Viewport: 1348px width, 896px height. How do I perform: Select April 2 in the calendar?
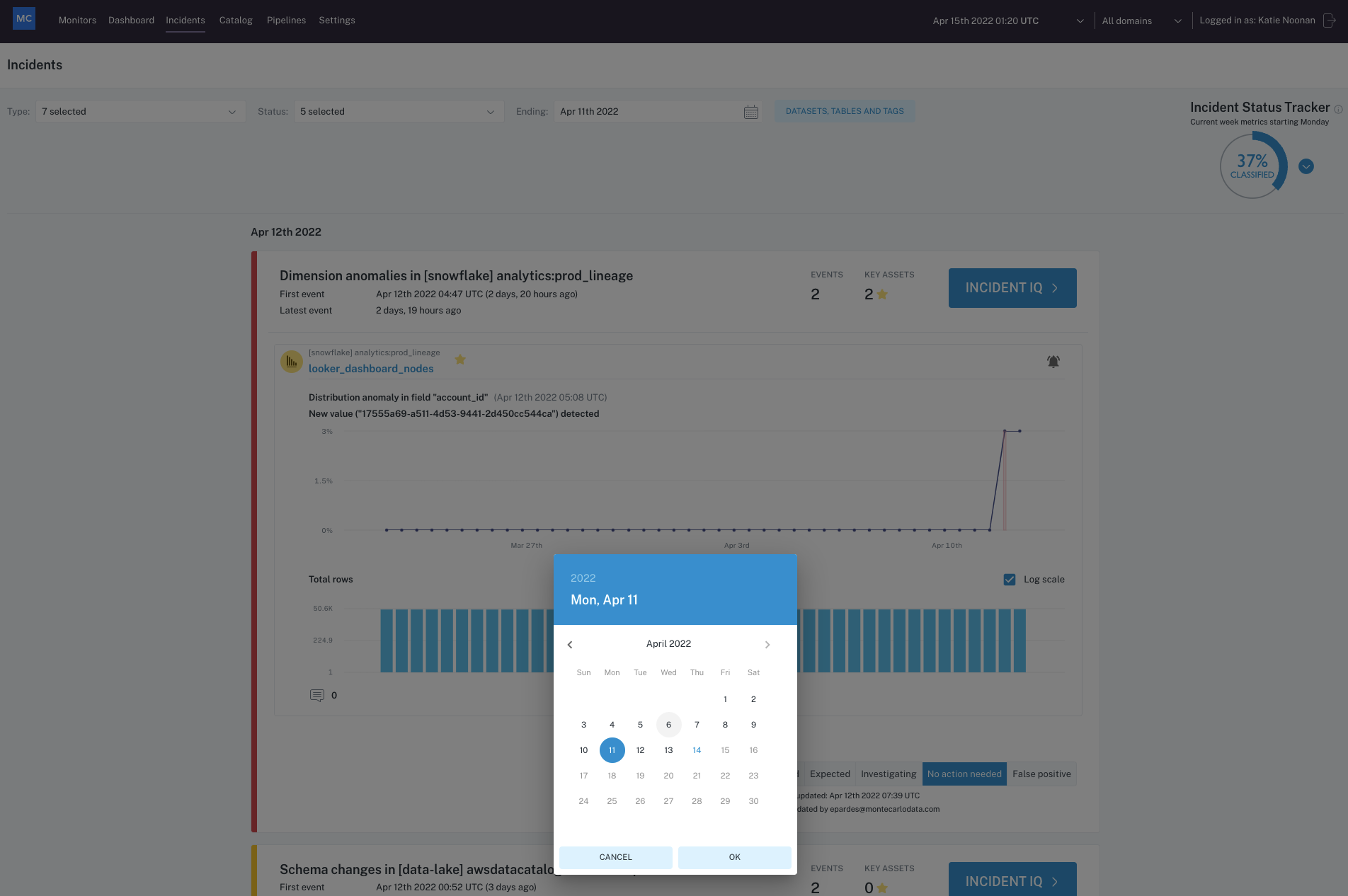point(753,699)
